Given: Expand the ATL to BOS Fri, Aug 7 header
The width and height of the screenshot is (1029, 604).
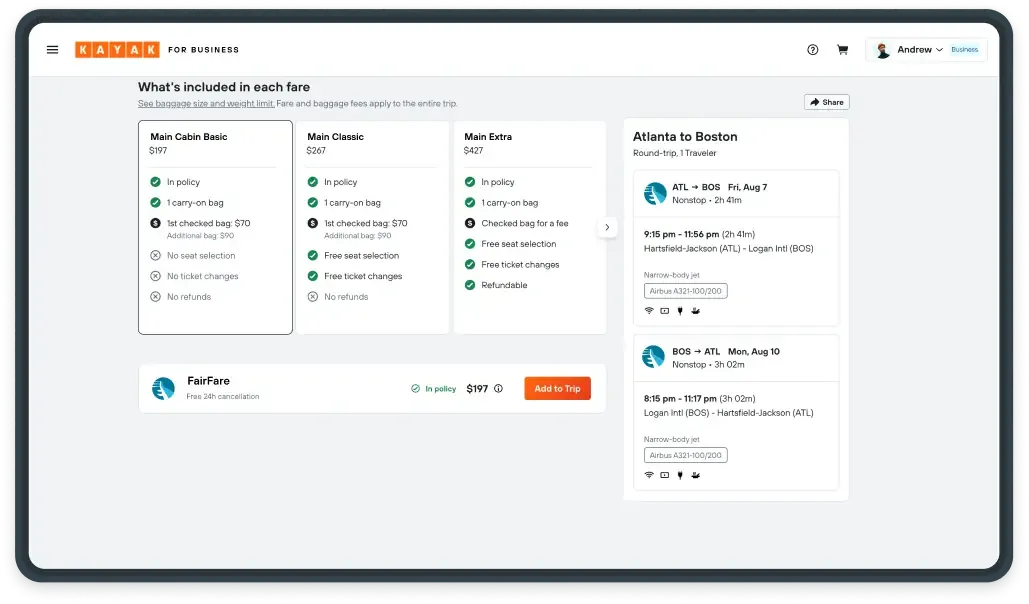Looking at the screenshot, I should coord(735,193).
